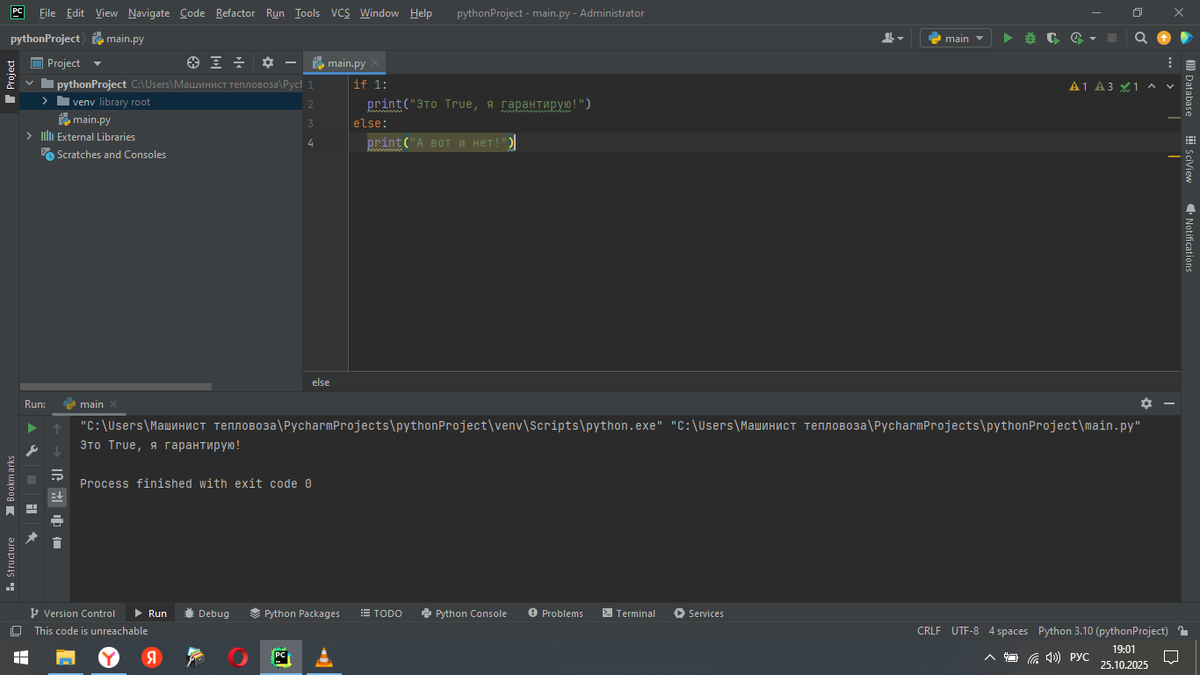Viewport: 1200px width, 675px height.
Task: Click Select Opened File target icon in Project panel
Action: tap(193, 63)
